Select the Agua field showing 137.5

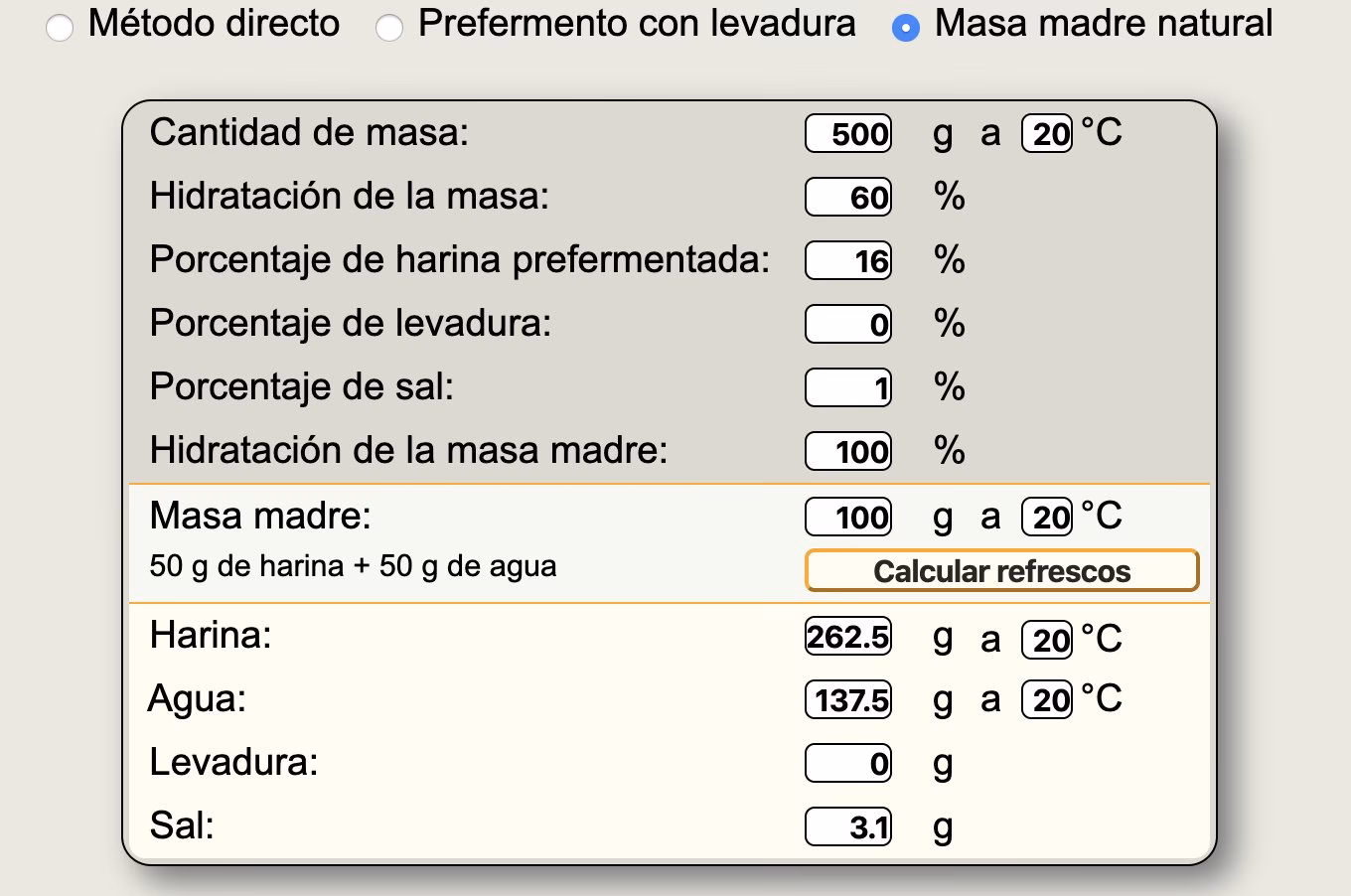click(x=846, y=698)
